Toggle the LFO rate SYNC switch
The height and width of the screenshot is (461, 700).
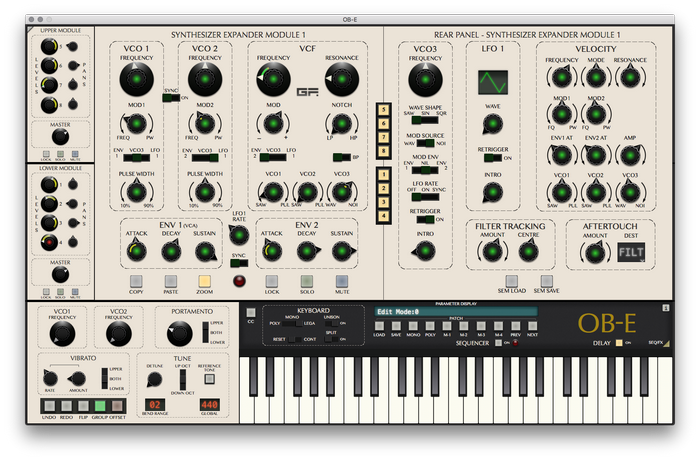pos(239,263)
